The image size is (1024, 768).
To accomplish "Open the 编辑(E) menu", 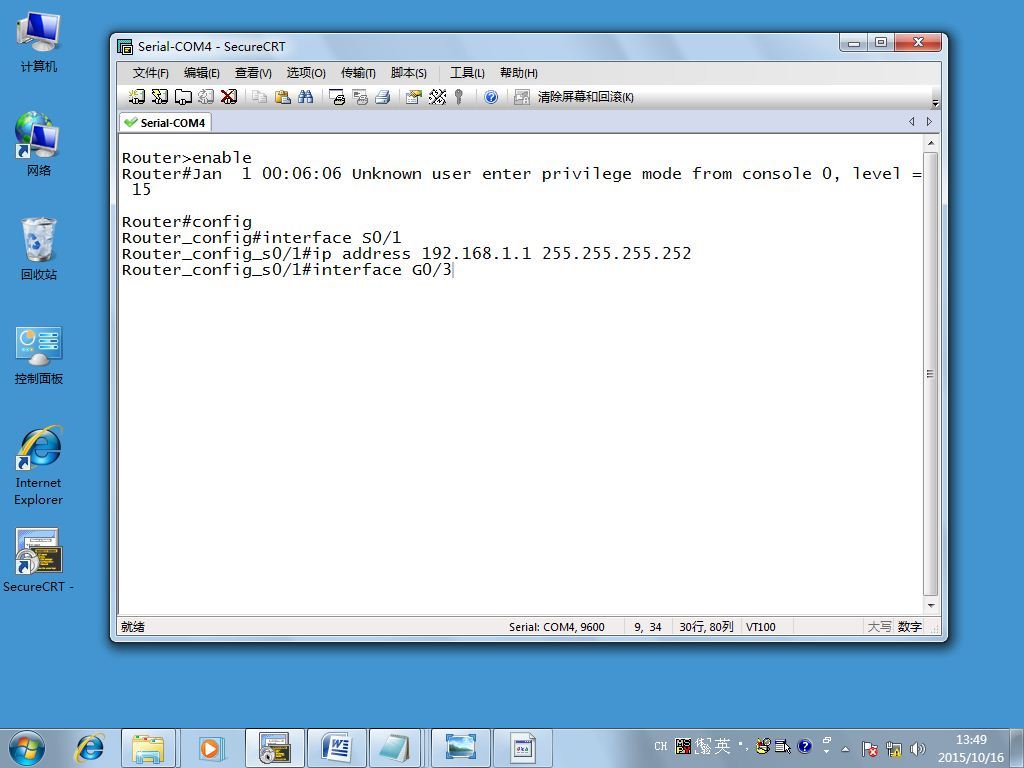I will (x=201, y=73).
